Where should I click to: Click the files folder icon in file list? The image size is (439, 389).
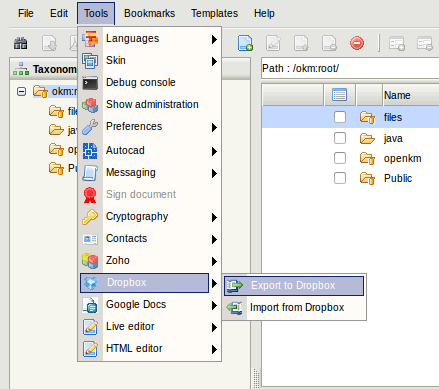[x=367, y=117]
